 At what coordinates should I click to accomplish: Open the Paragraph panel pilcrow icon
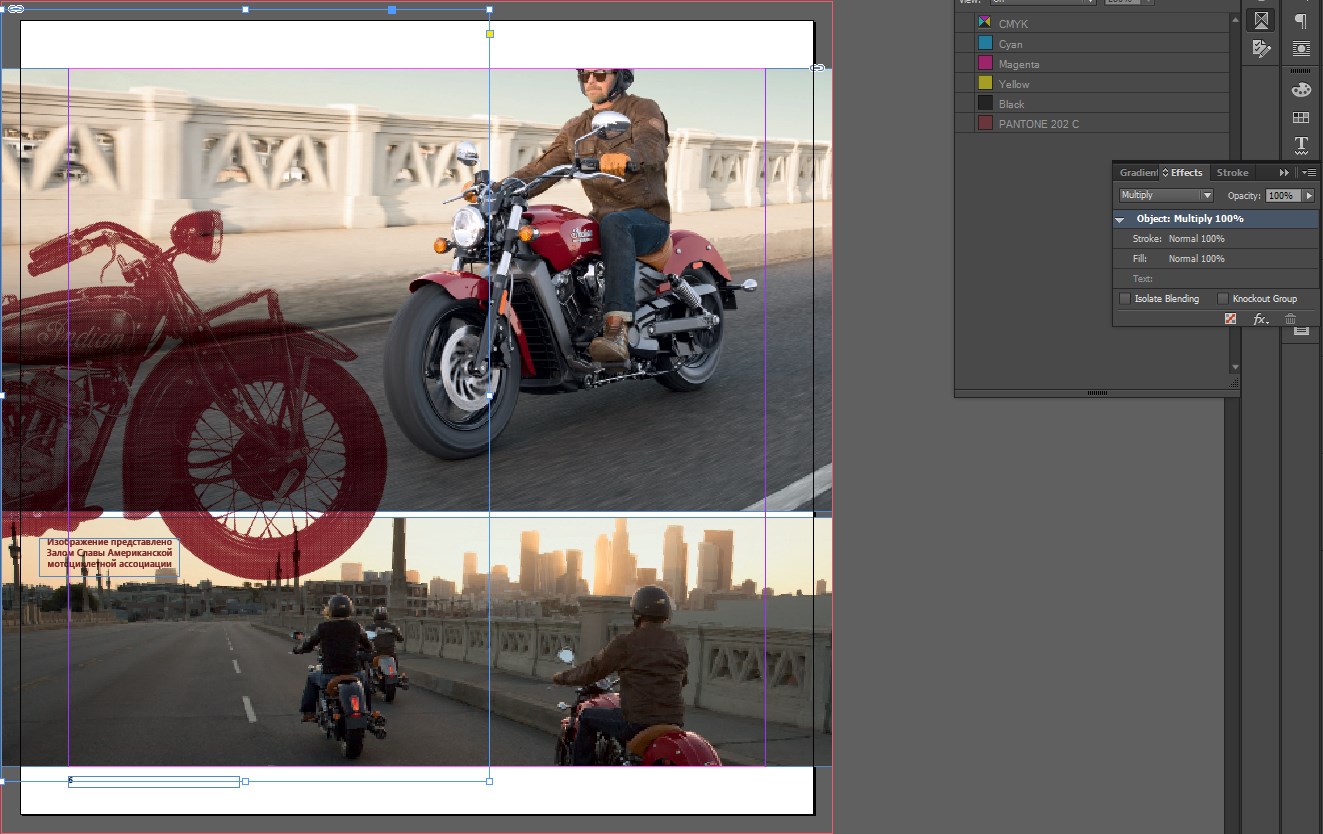[x=1301, y=21]
